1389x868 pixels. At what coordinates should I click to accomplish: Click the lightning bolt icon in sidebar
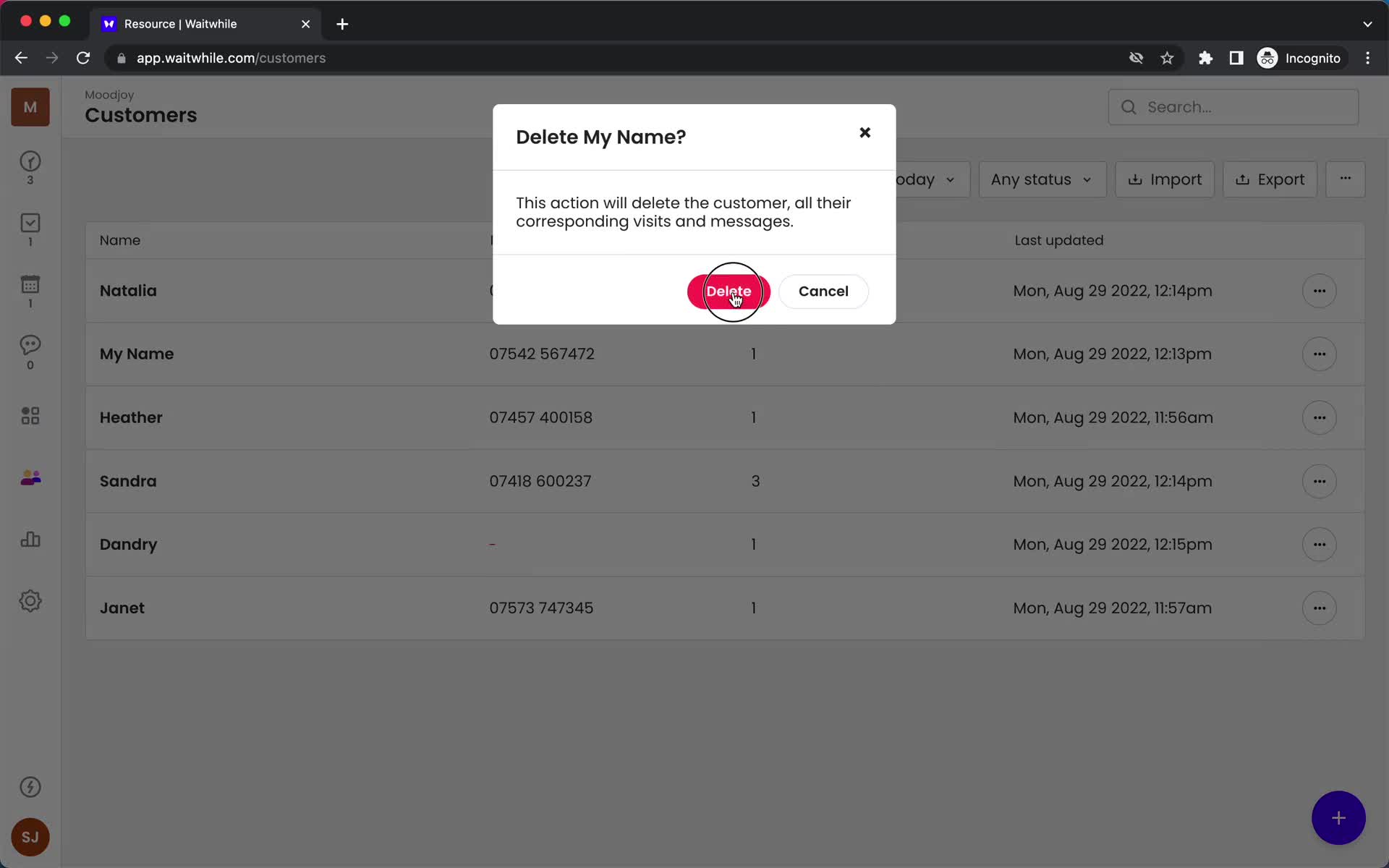pos(30,787)
